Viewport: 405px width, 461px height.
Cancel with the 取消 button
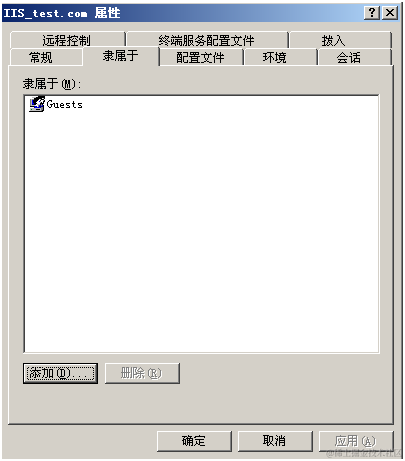(275, 441)
